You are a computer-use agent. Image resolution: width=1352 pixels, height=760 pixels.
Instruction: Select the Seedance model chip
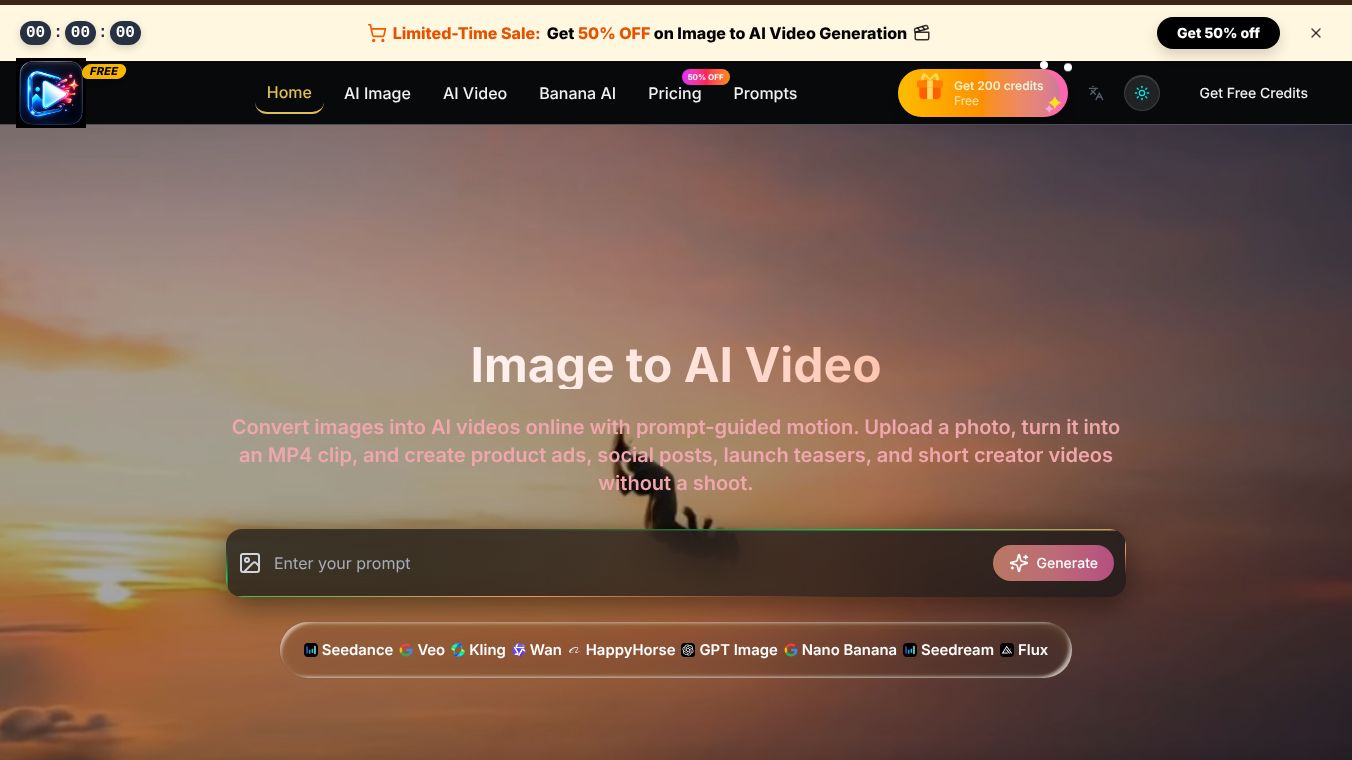pos(348,650)
